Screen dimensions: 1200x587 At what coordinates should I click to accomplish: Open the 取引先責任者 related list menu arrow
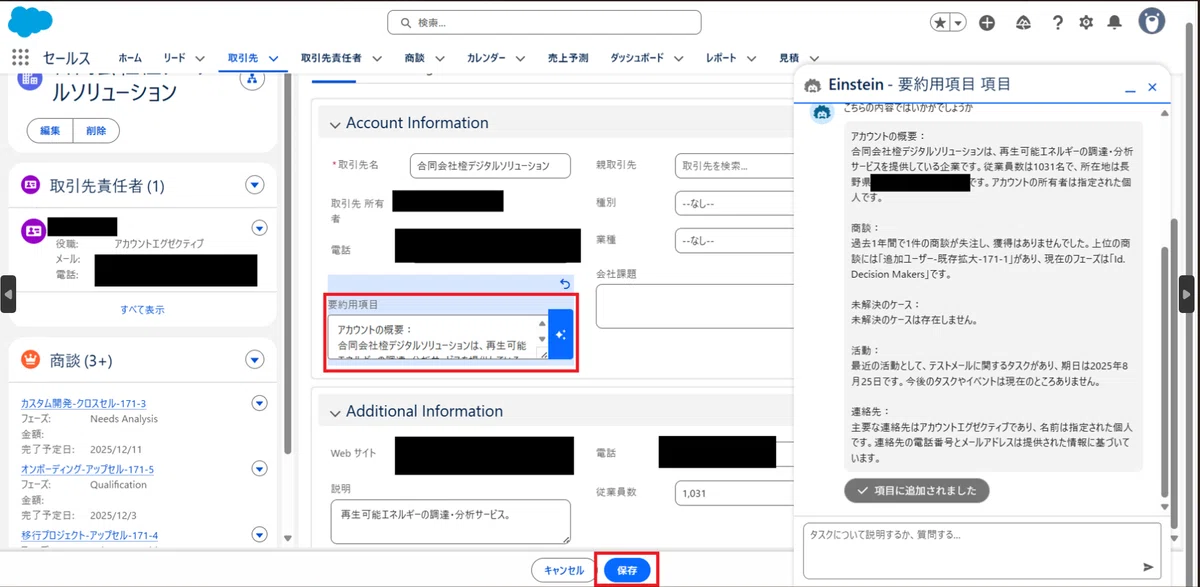point(254,185)
